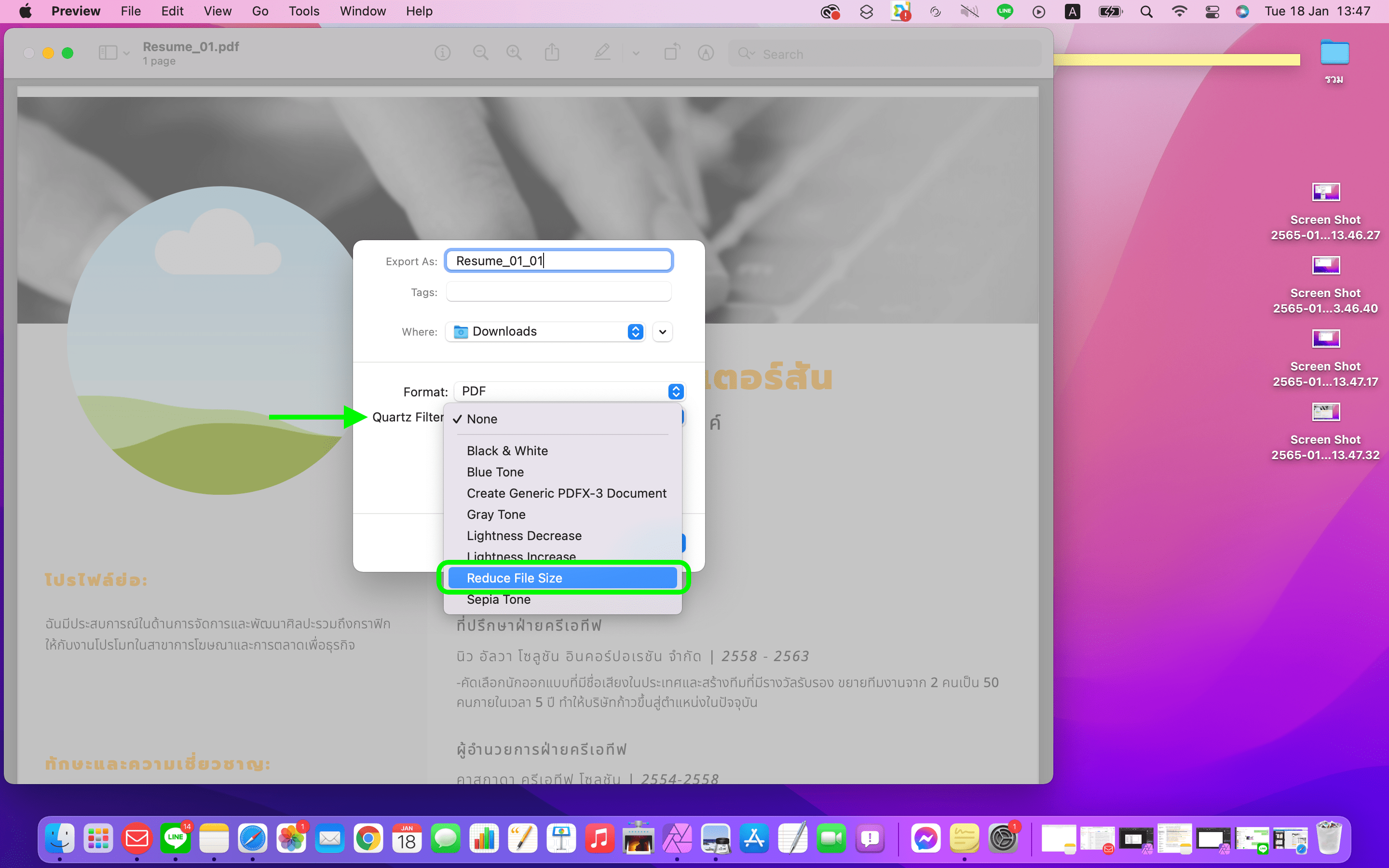This screenshot has width=1389, height=868.
Task: Click the Share icon in Preview toolbar
Action: point(552,53)
